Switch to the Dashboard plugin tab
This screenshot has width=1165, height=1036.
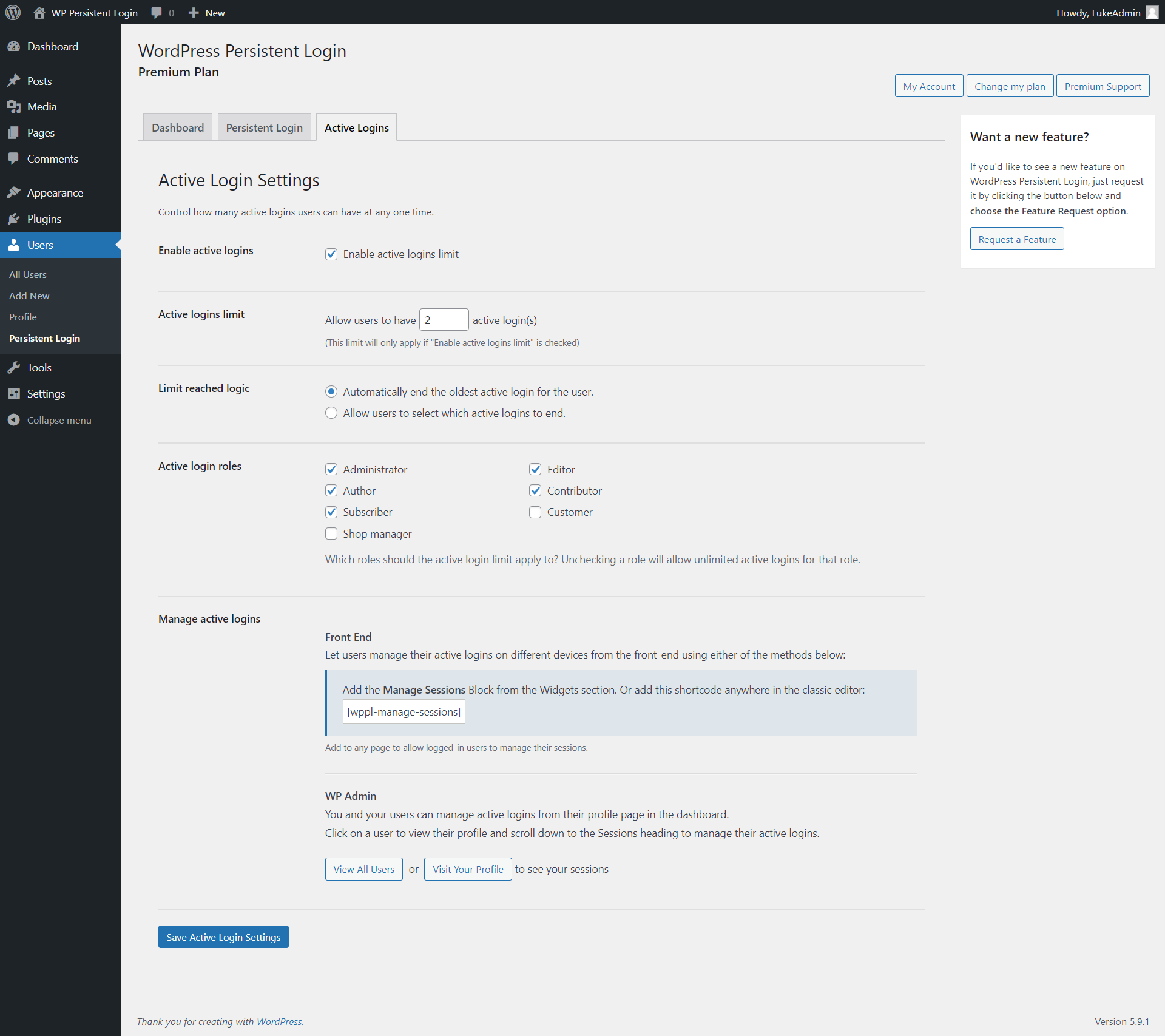(178, 127)
